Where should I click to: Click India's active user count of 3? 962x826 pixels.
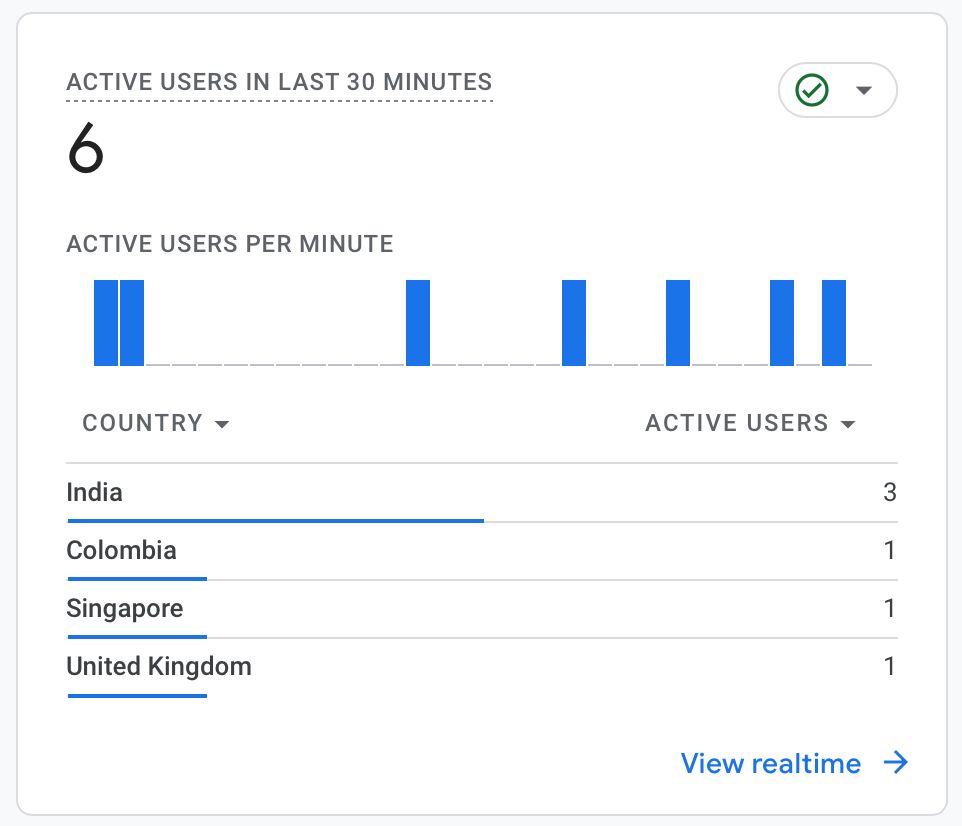pyautogui.click(x=889, y=492)
